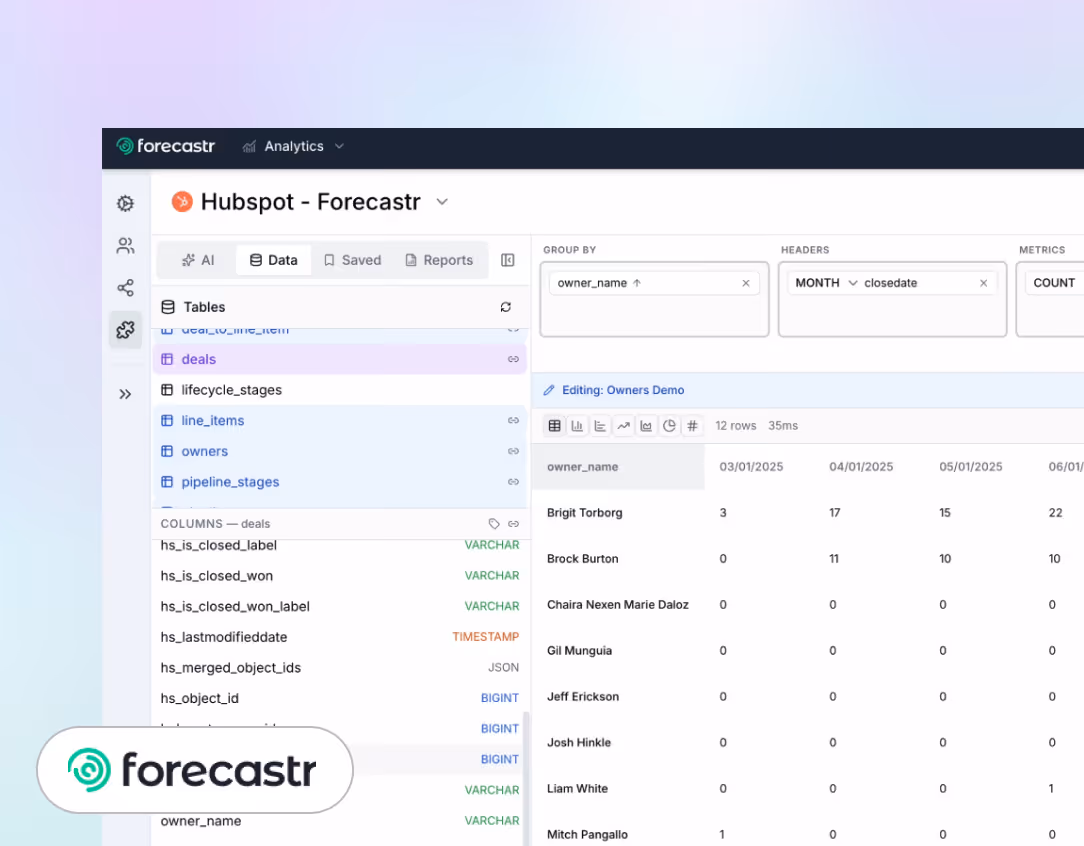Click the Gil Munguia row name
Image resolution: width=1084 pixels, height=846 pixels.
click(x=579, y=651)
